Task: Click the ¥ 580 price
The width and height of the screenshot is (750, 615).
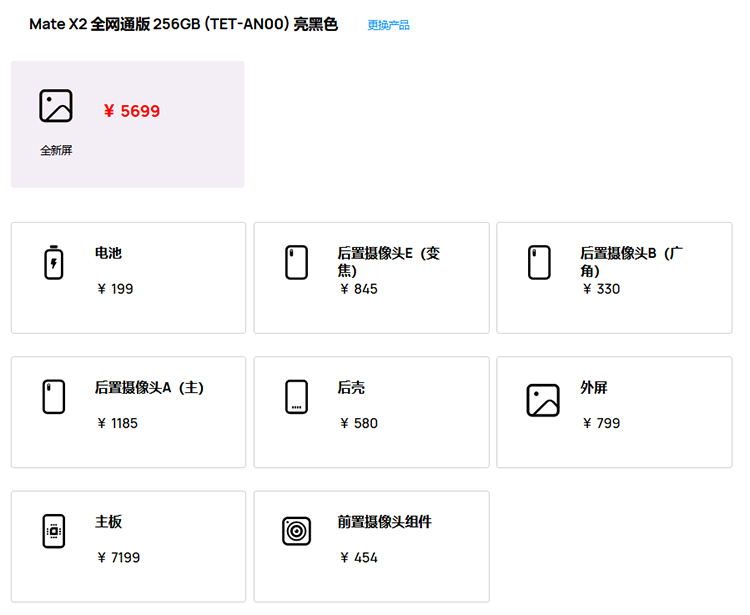Action: click(x=358, y=423)
